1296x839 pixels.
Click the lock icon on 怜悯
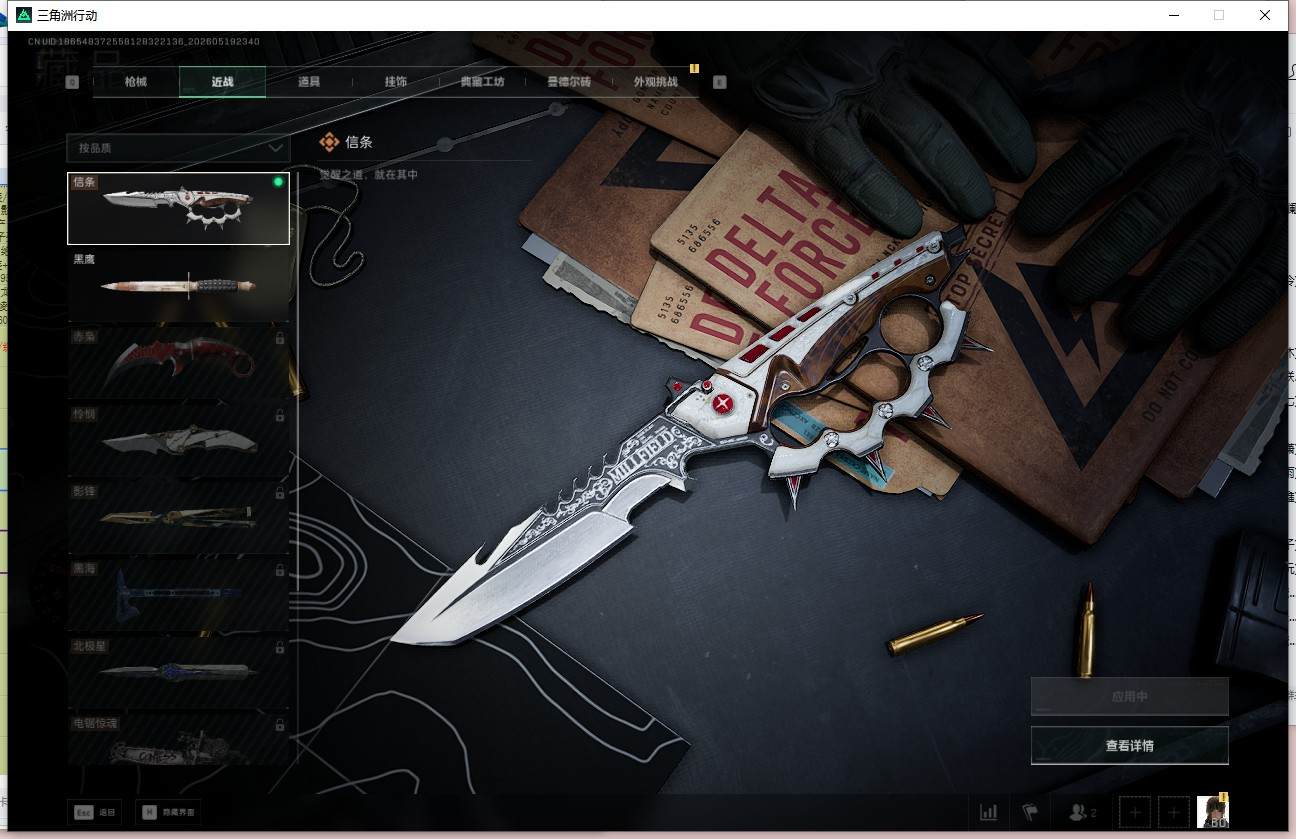pos(279,415)
